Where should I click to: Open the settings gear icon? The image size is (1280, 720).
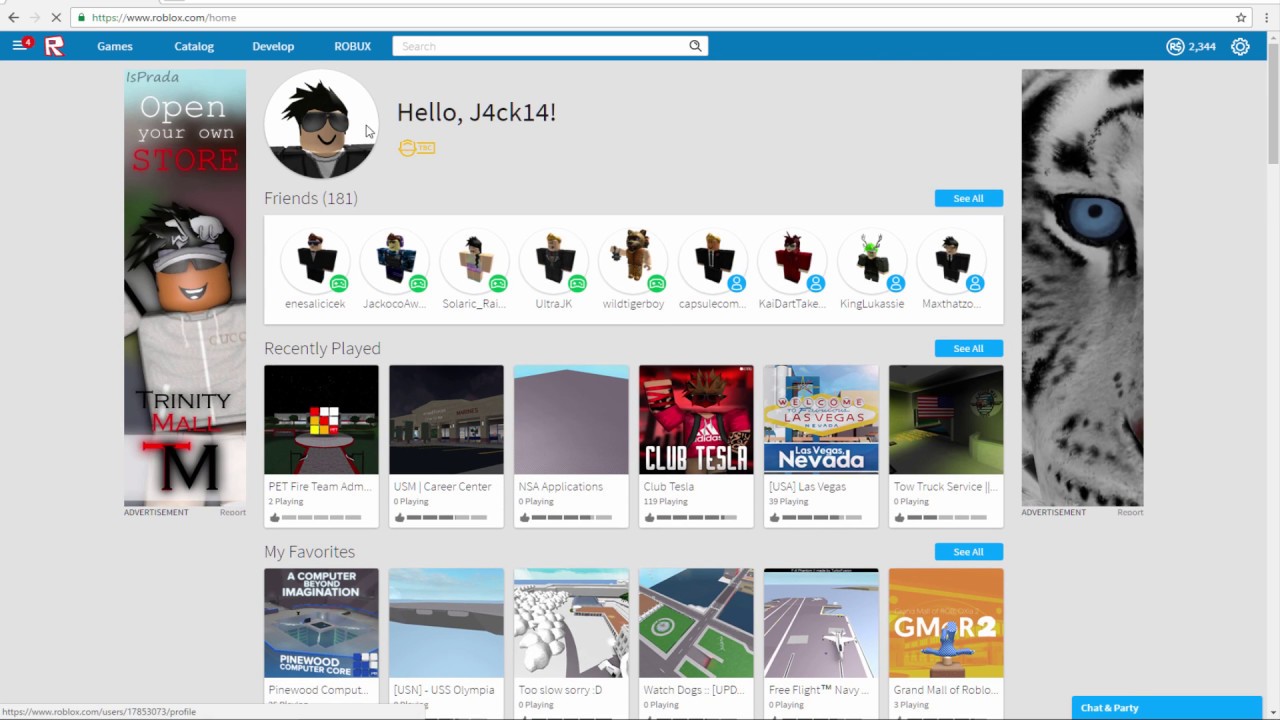point(1240,46)
